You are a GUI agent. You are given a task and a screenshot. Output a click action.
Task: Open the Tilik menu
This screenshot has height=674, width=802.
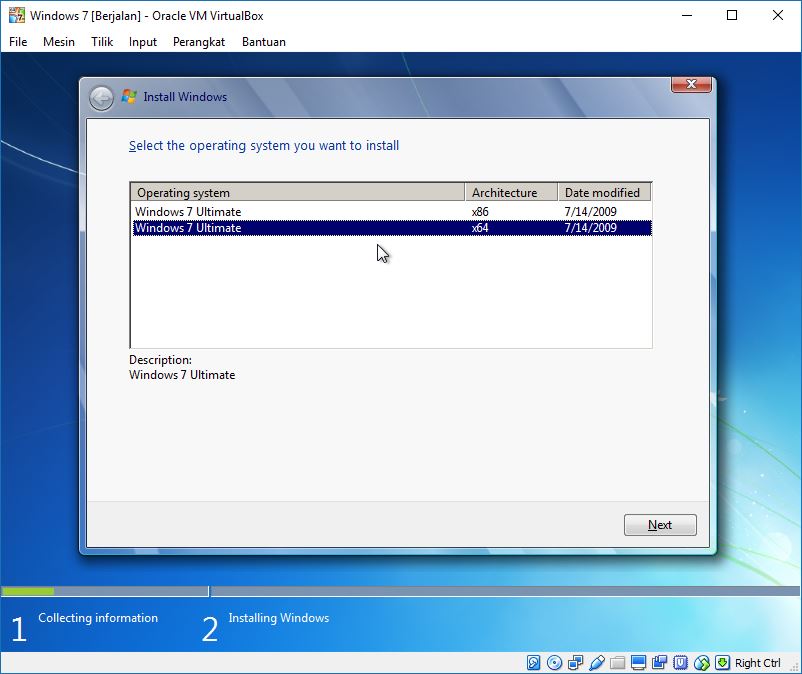click(x=102, y=42)
